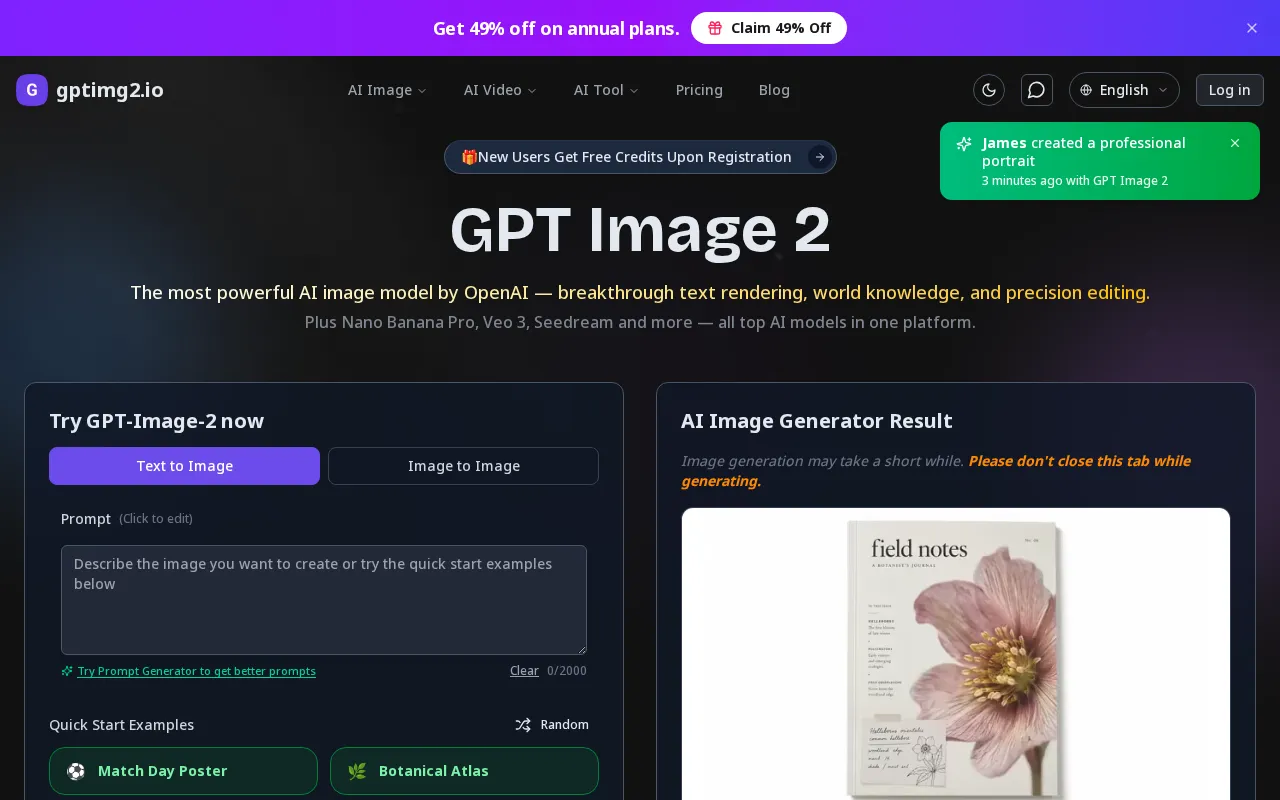Click the Log in button
Screen dimensions: 1280x800
coord(1229,90)
